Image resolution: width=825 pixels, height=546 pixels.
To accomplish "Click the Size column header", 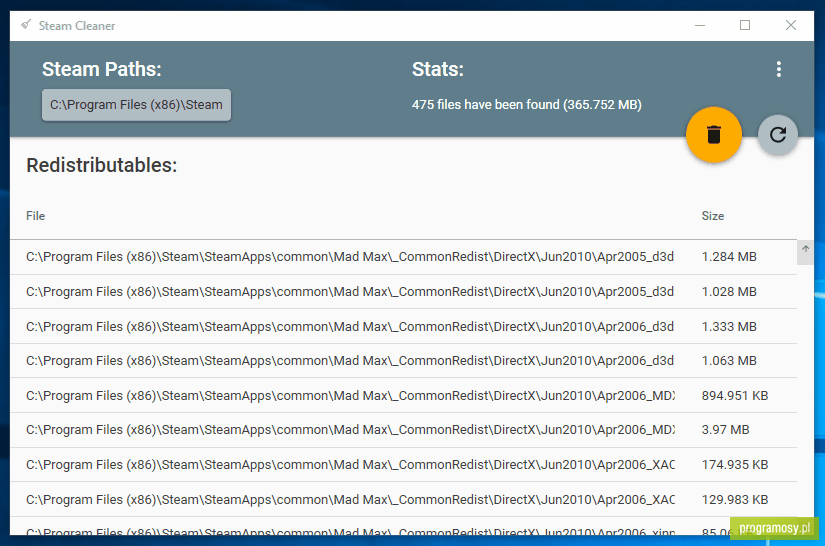I will 712,216.
